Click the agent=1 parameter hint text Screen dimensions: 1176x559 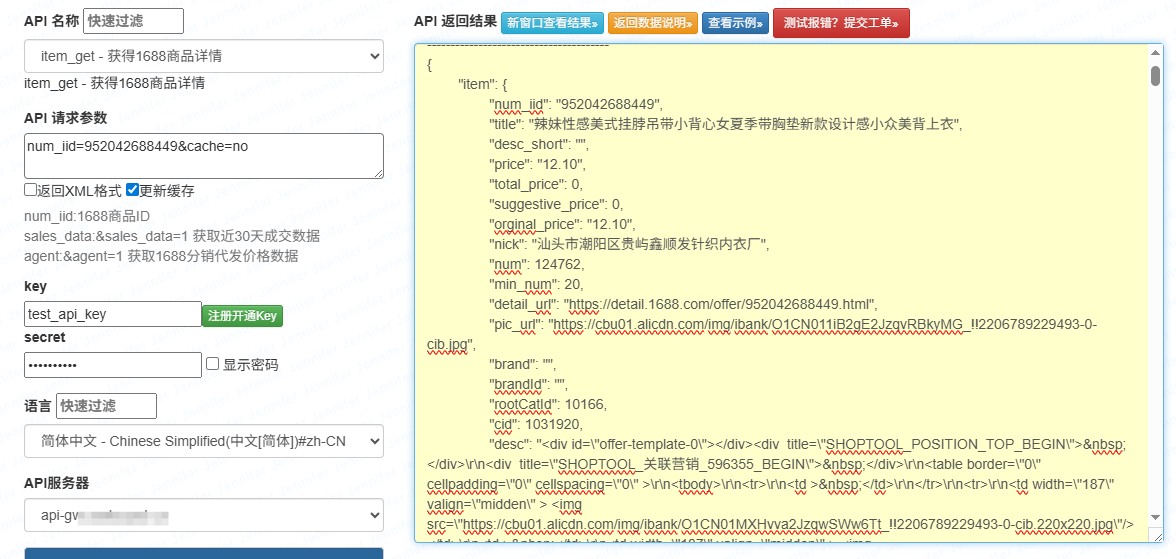coord(161,257)
